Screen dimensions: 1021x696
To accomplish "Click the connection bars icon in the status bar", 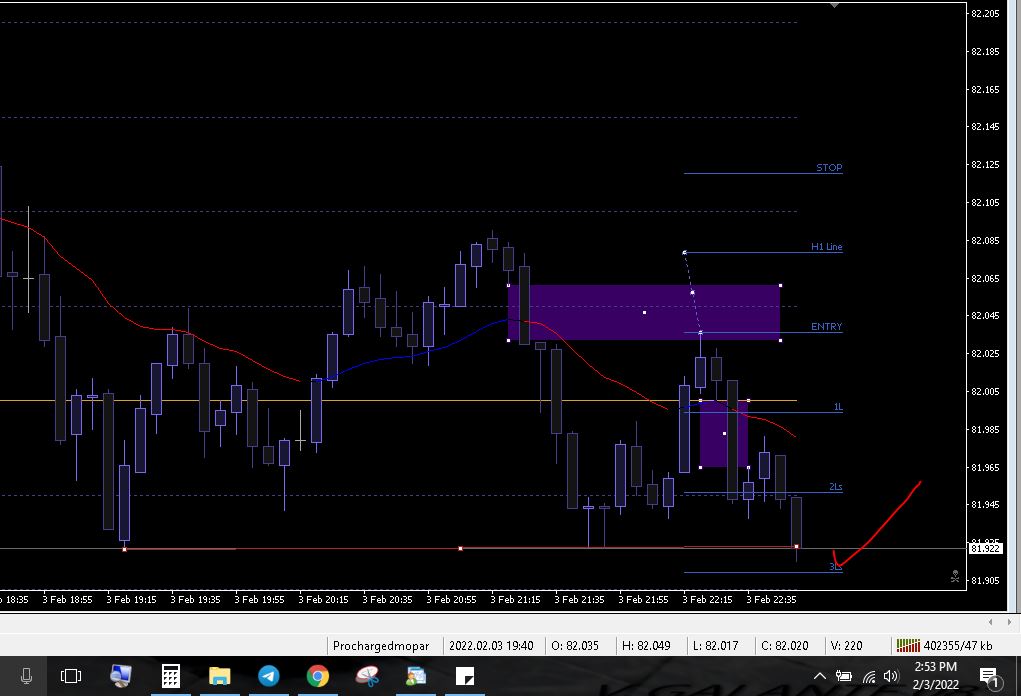I will point(908,645).
